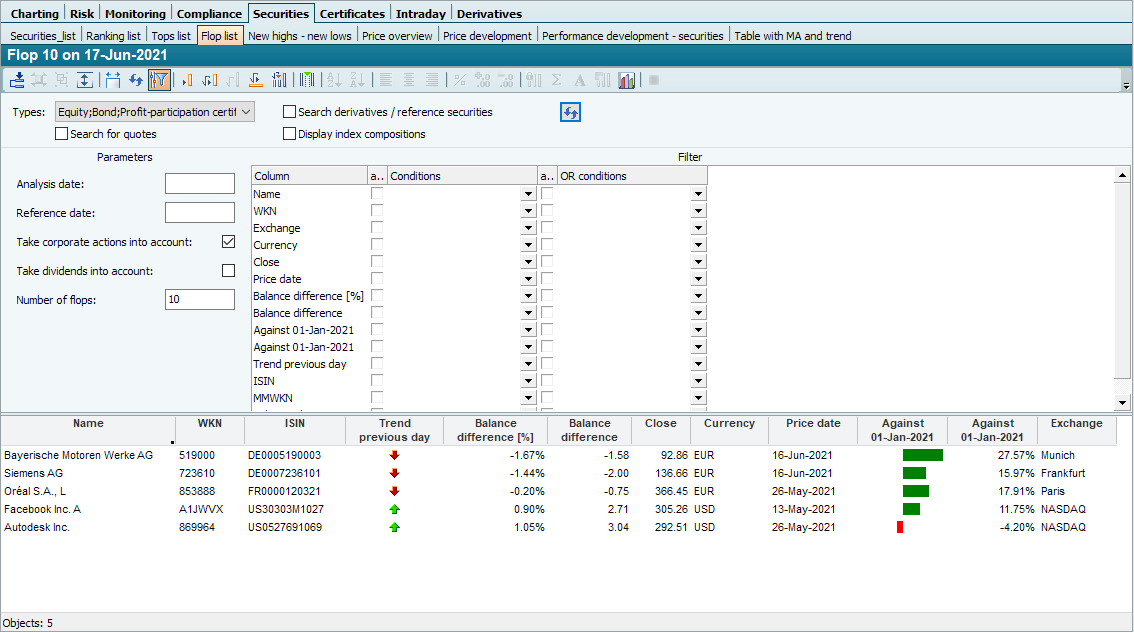1134x632 pixels.
Task: Sort by the Close column header
Action: point(660,424)
